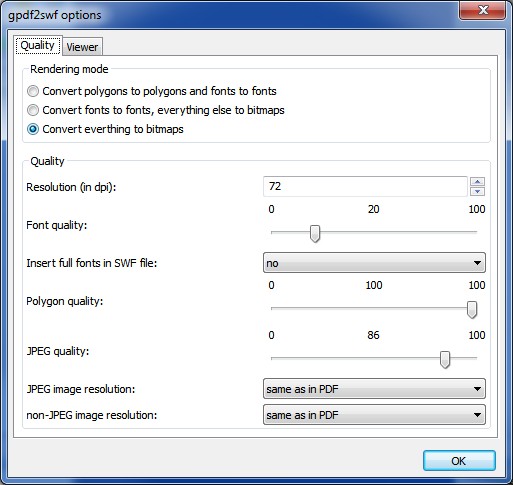Click the Insert full fonts in SWF file label
513x485 pixels.
click(92, 263)
